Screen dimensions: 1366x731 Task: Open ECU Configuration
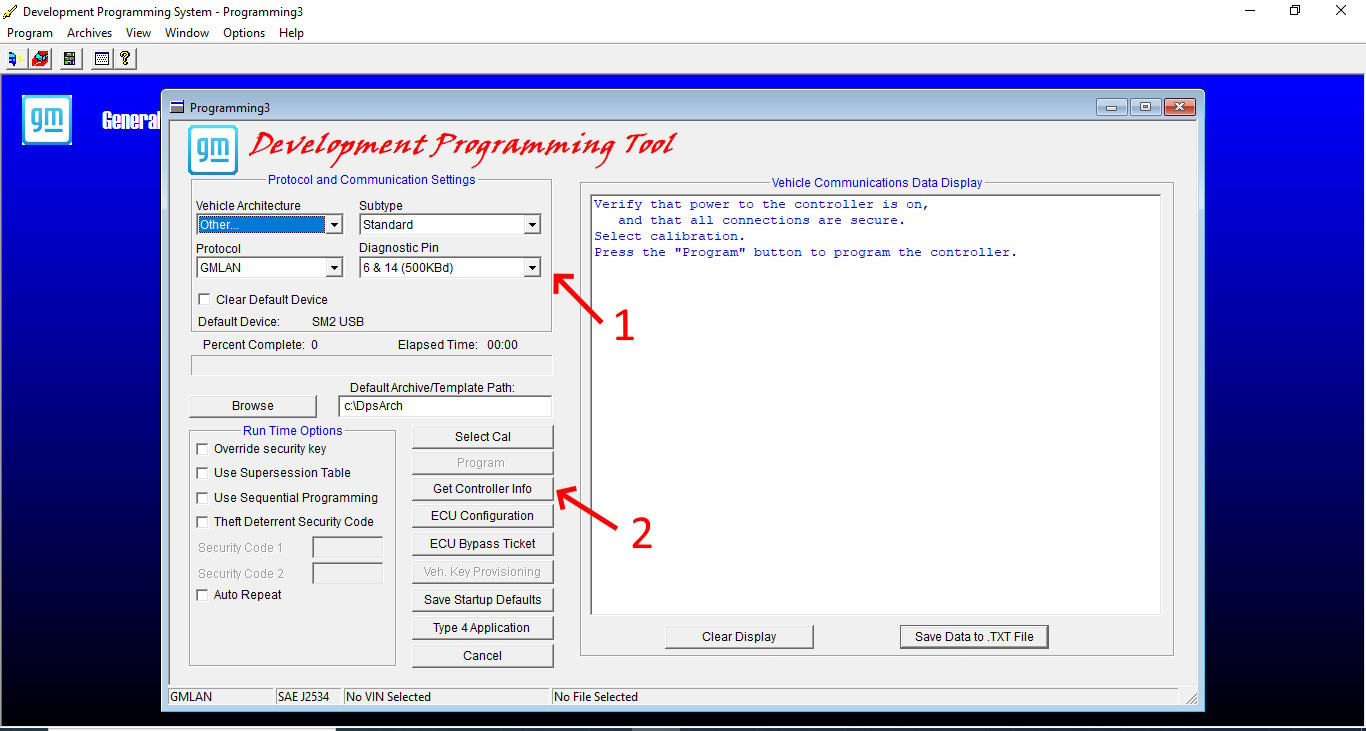483,516
